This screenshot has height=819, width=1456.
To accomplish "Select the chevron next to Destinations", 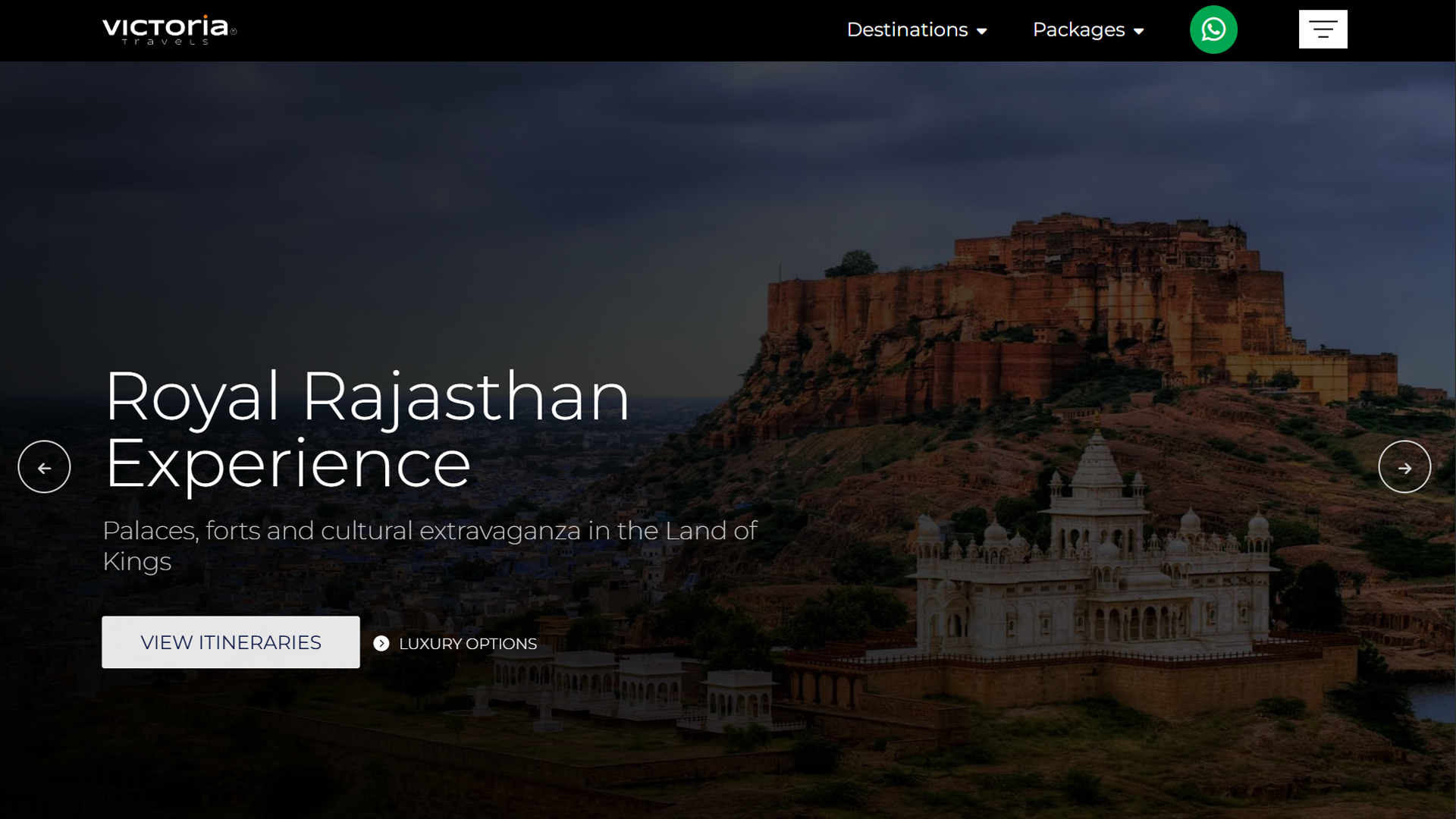I will tap(982, 31).
